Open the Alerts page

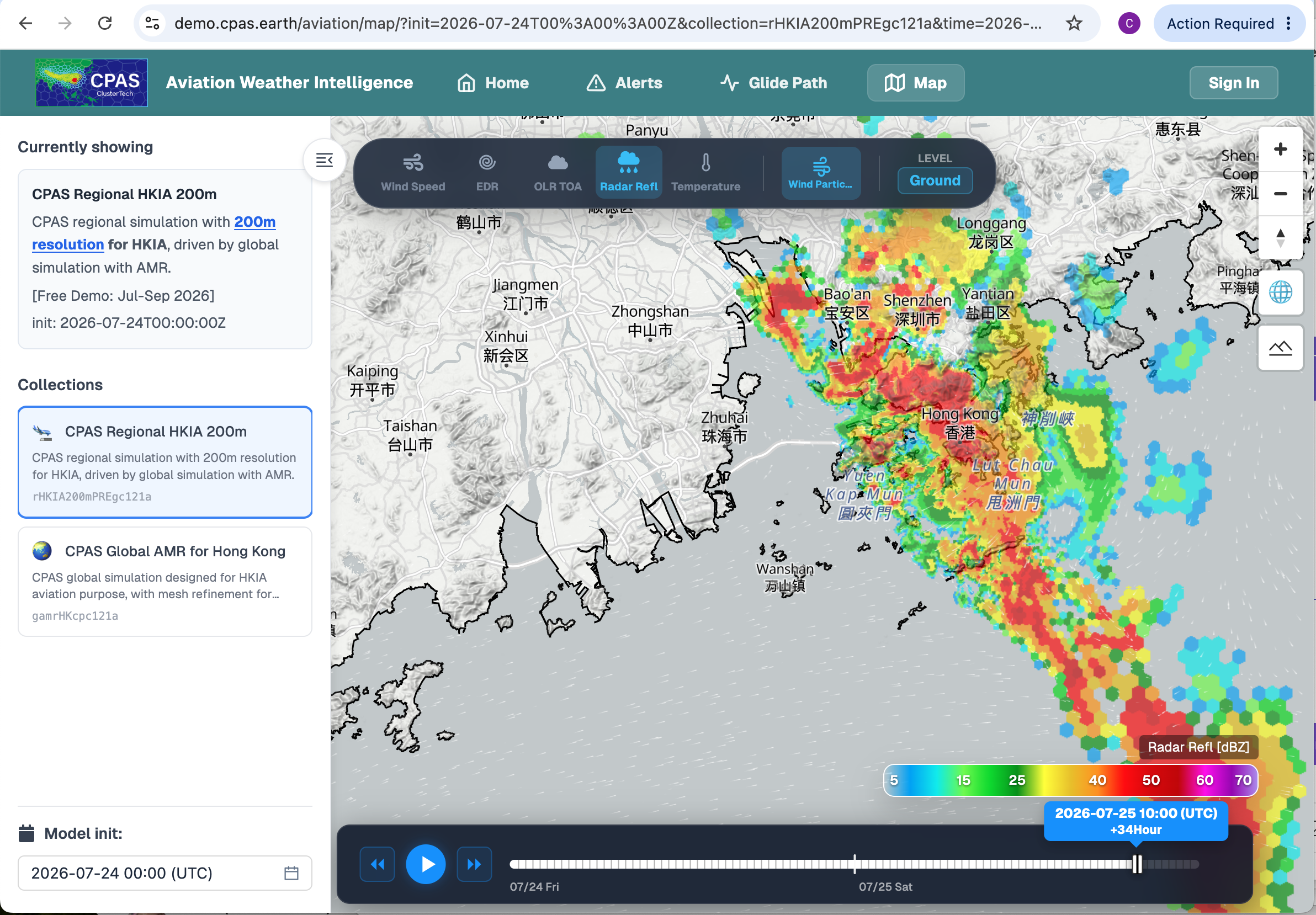(624, 83)
